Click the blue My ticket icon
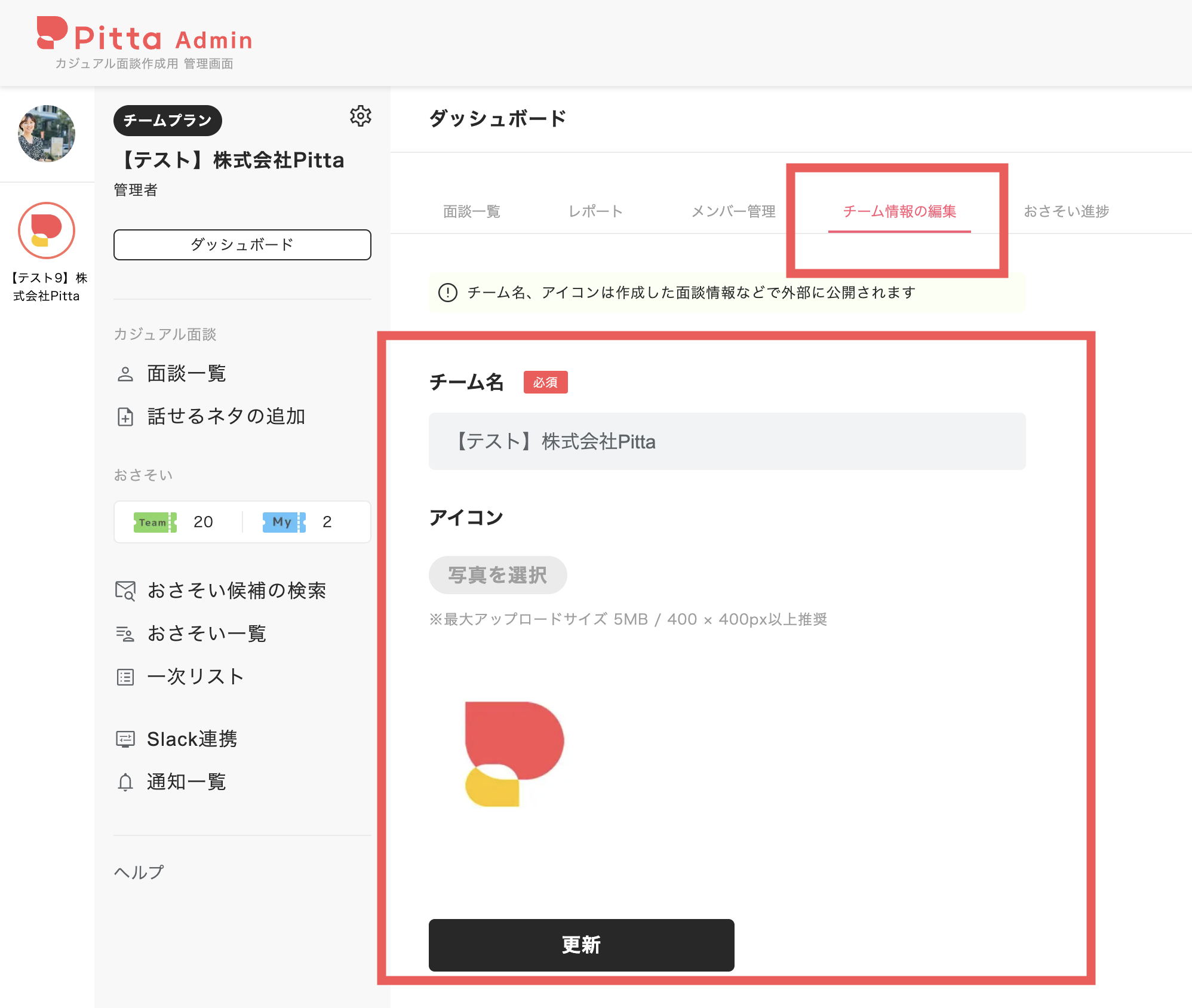This screenshot has width=1192, height=1008. point(284,523)
